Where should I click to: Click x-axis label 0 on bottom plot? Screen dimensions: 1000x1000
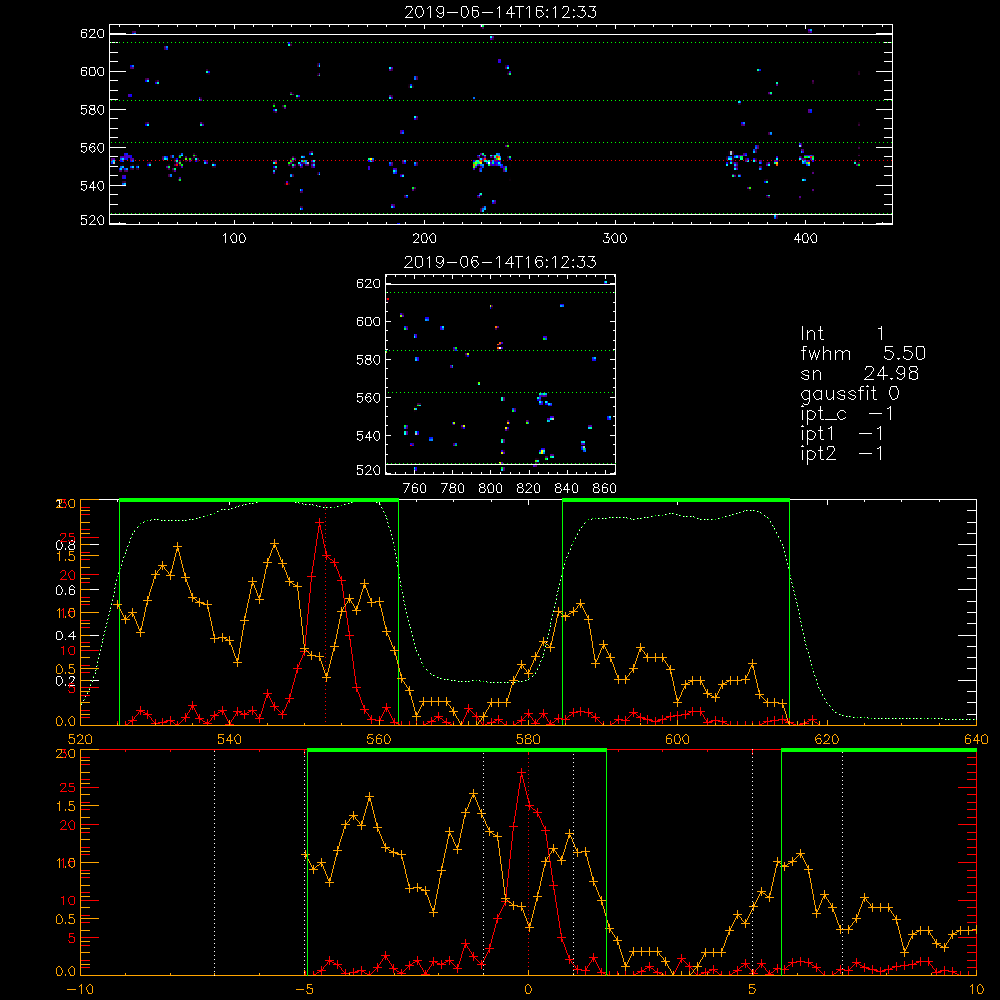point(528,989)
